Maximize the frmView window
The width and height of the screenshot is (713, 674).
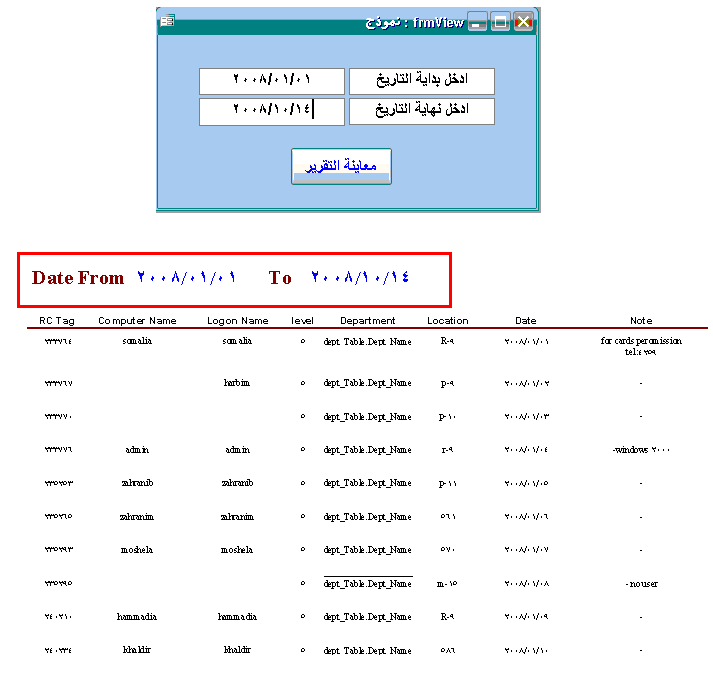[x=500, y=22]
